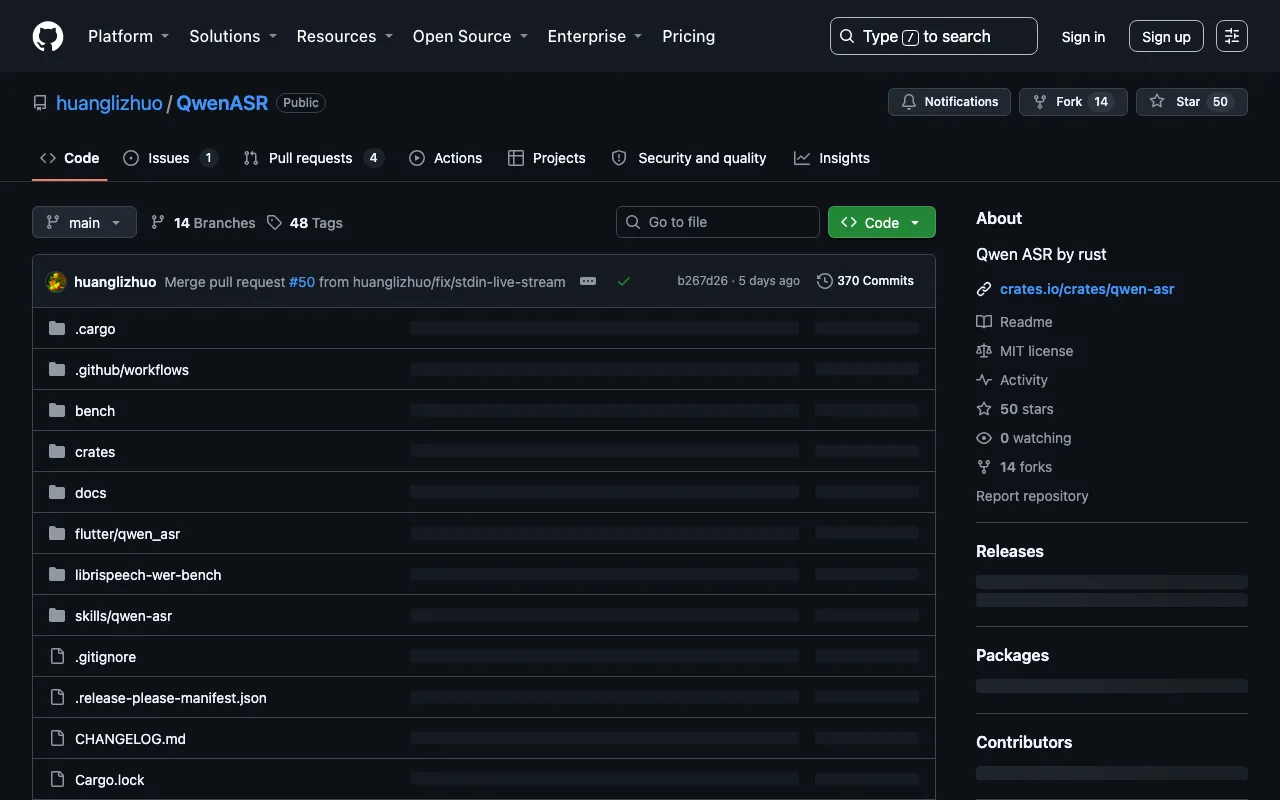Switch to the Actions tab
The image size is (1280, 800).
pos(445,158)
